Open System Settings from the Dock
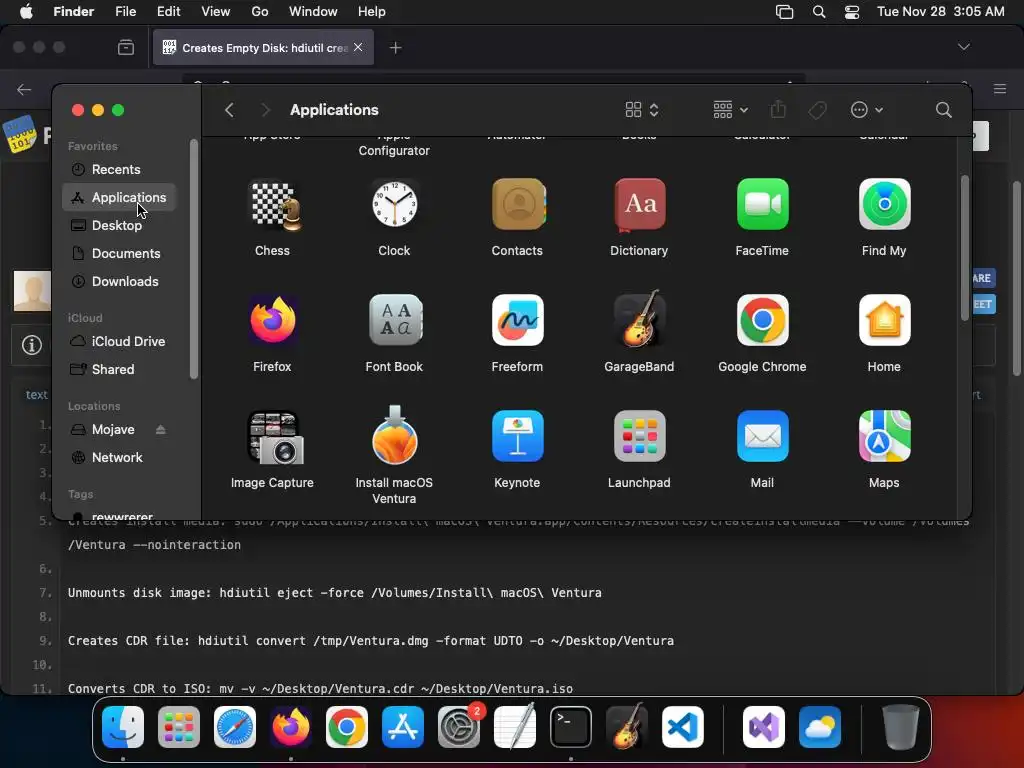The image size is (1024, 768). tap(459, 727)
